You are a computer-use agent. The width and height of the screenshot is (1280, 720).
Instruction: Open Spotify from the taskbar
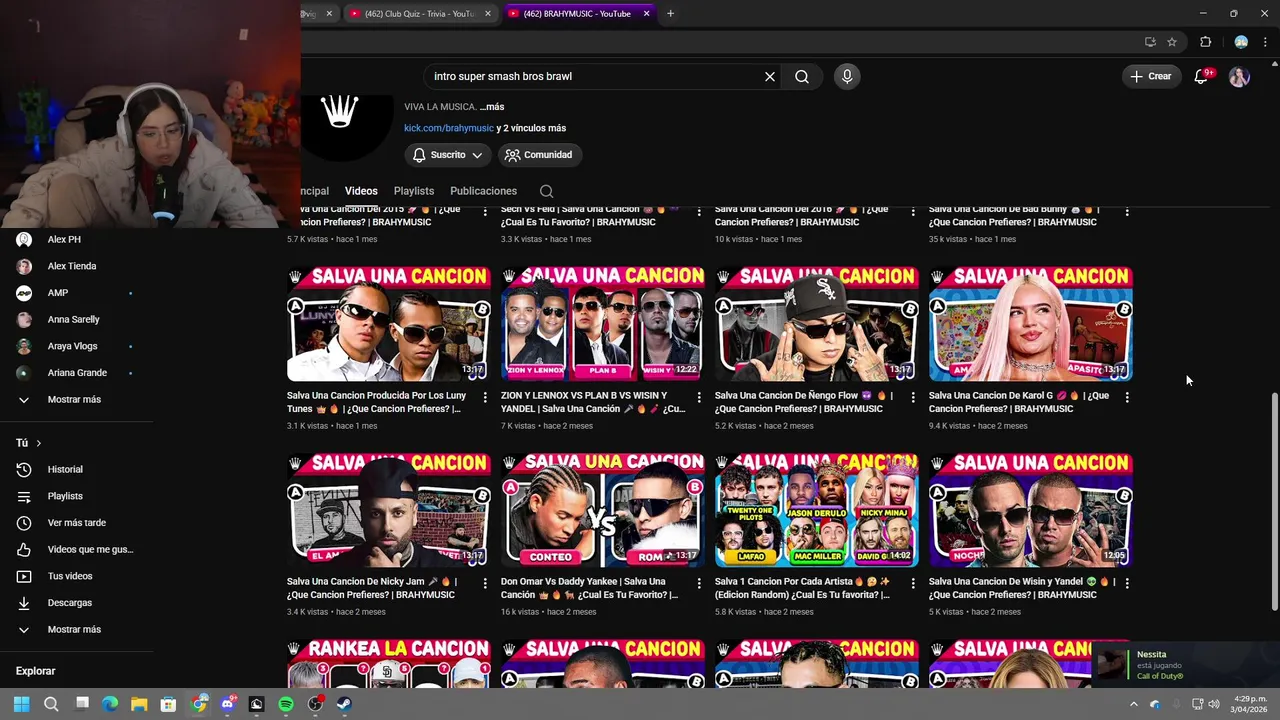tap(286, 704)
